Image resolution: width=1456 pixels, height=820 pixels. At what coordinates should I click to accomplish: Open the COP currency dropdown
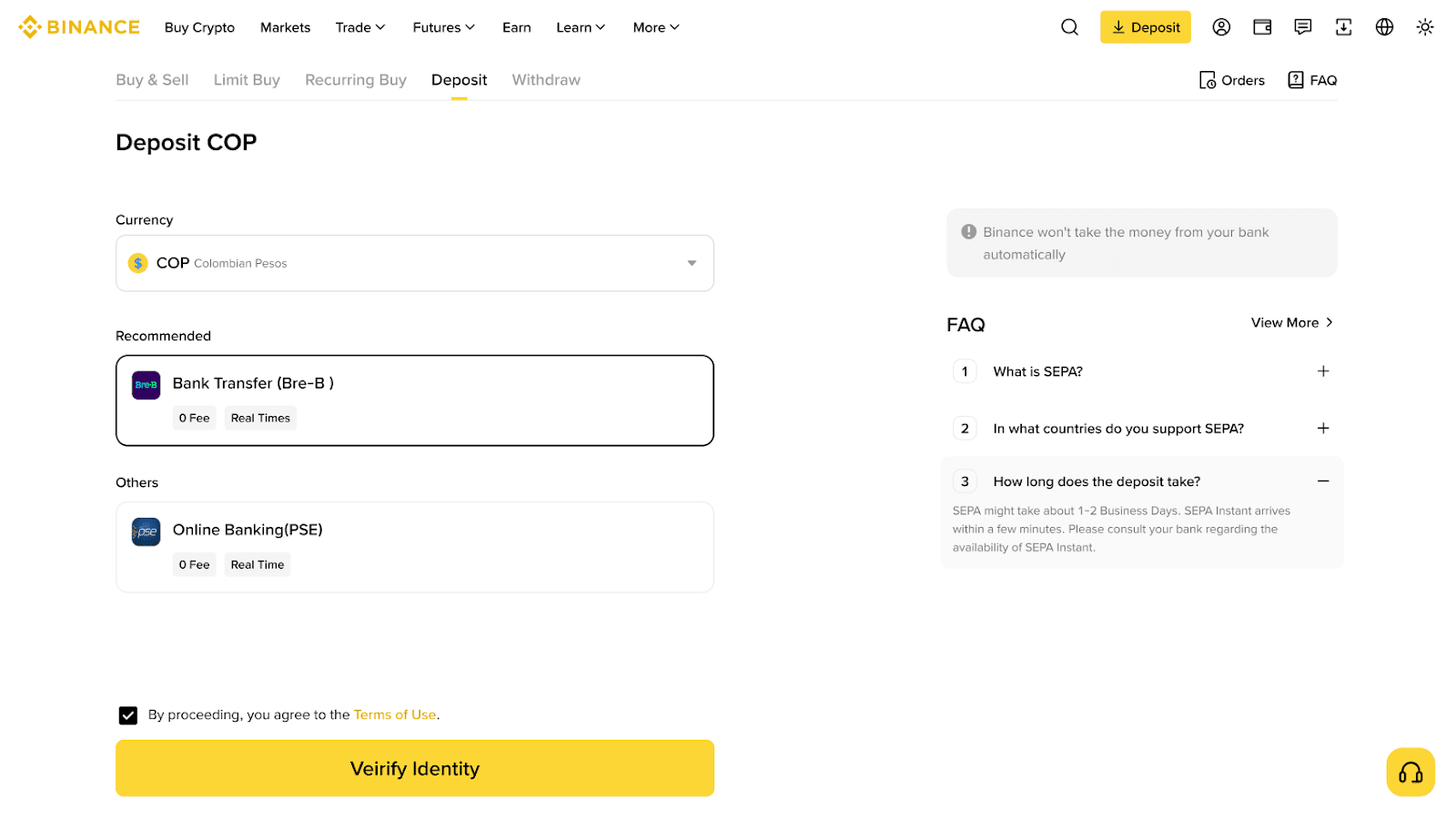click(414, 263)
